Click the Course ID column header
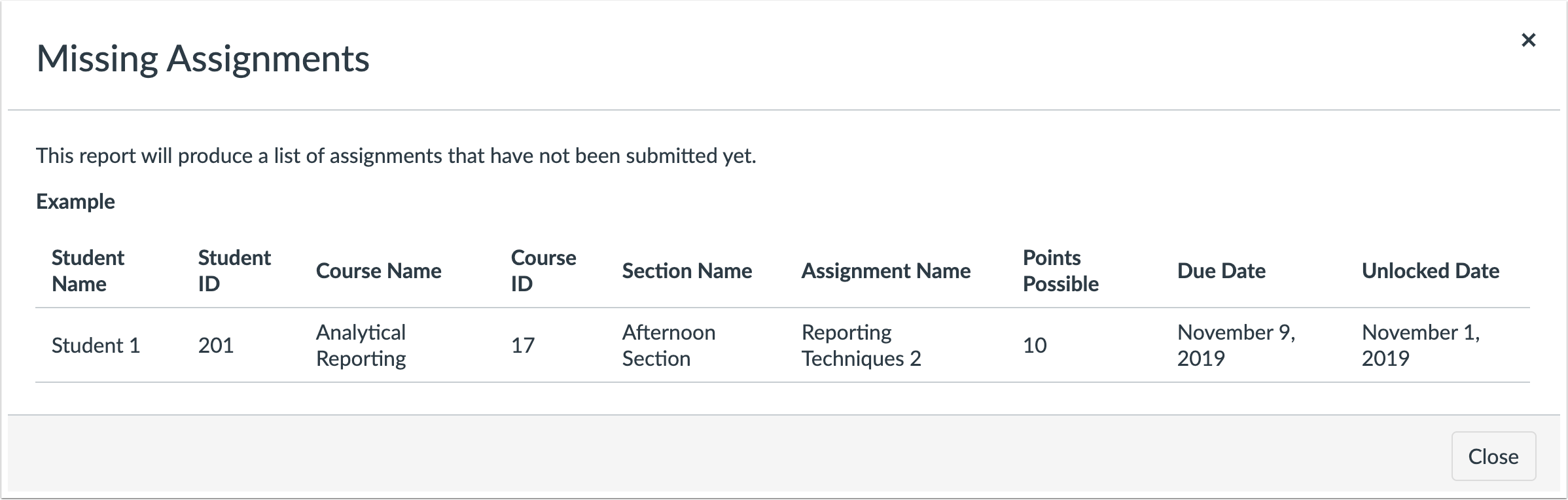This screenshot has height=500, width=1568. [x=543, y=270]
